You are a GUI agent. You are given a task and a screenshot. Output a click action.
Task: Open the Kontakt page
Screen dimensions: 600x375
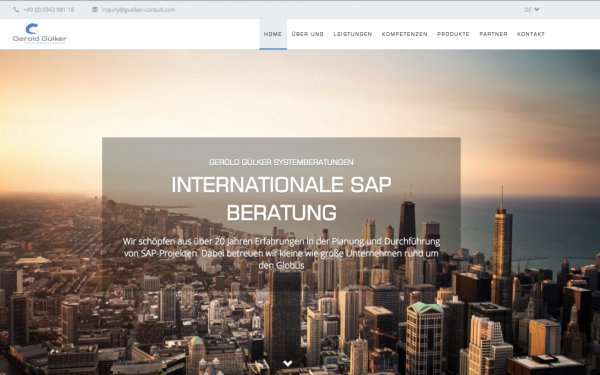click(531, 34)
